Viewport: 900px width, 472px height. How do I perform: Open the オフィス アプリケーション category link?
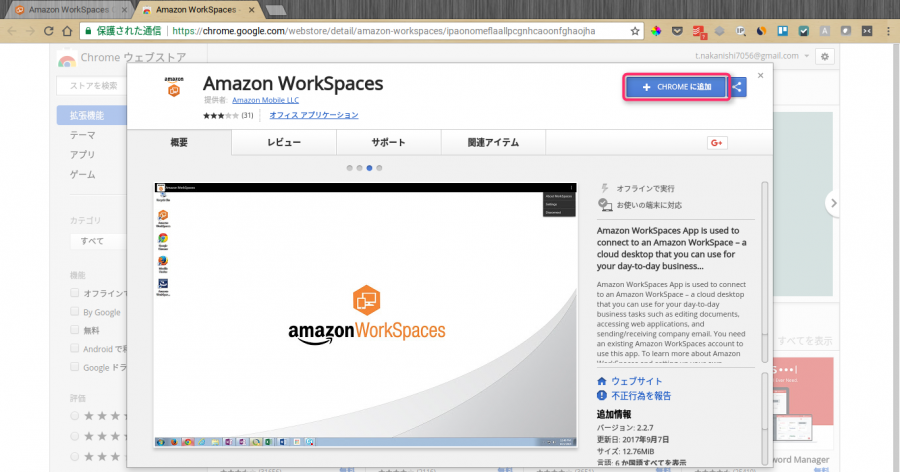point(314,115)
